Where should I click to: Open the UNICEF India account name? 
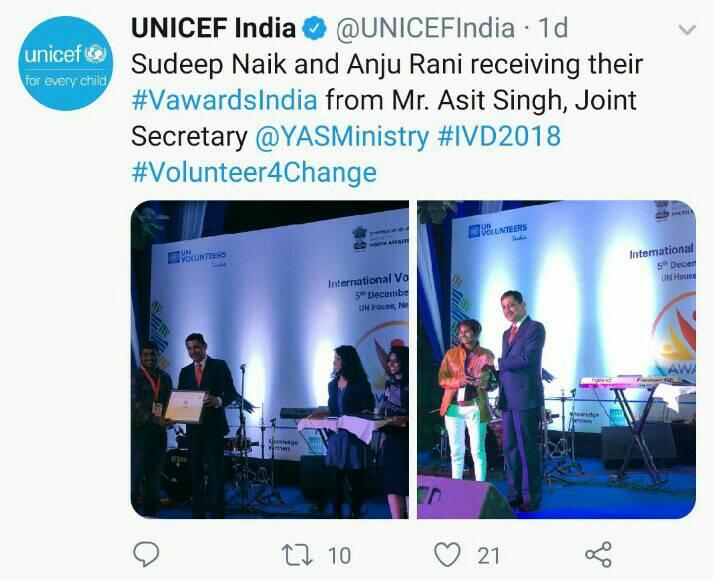coord(213,28)
